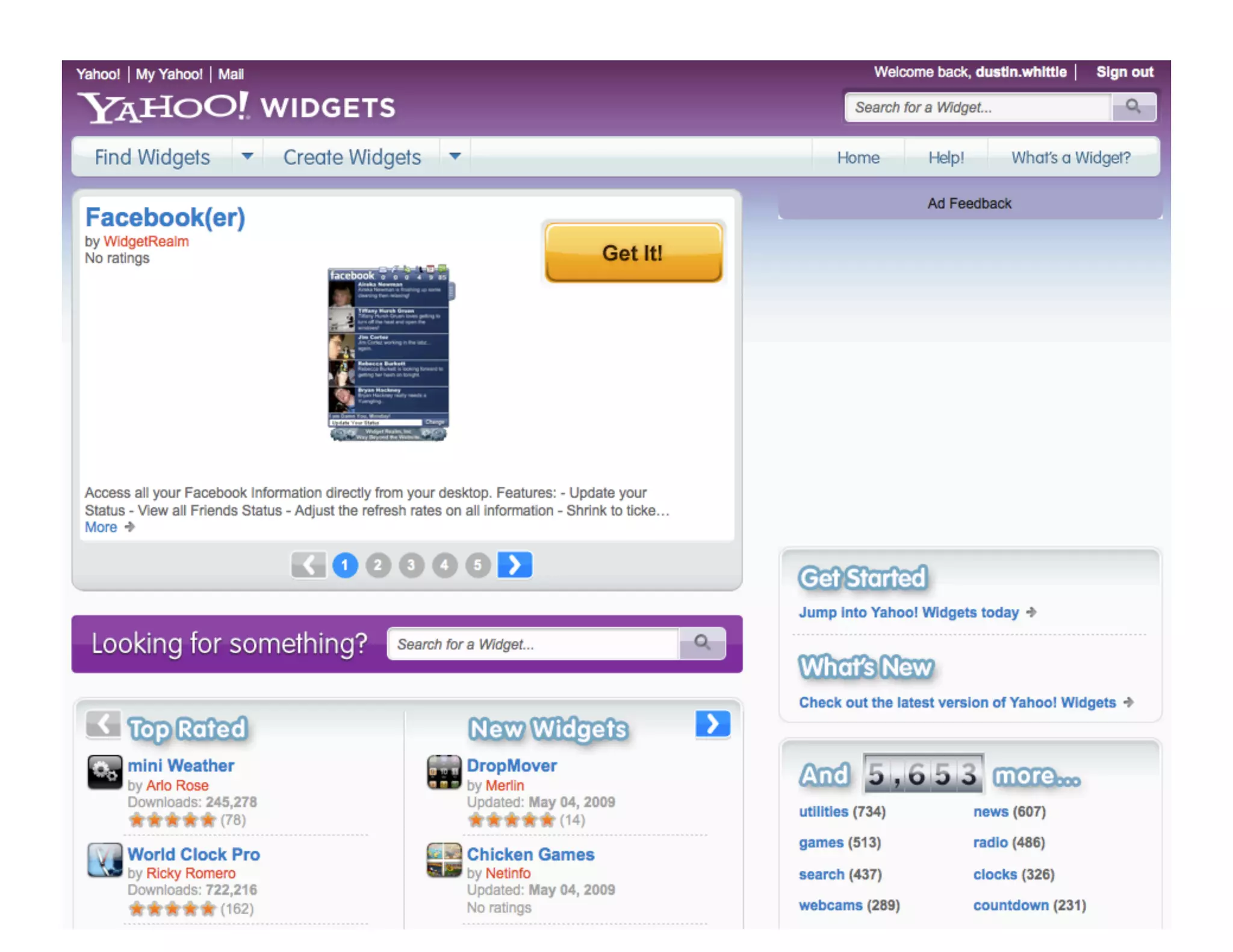Open Ricky Romero author link
This screenshot has width=1233, height=952.
coord(191,873)
